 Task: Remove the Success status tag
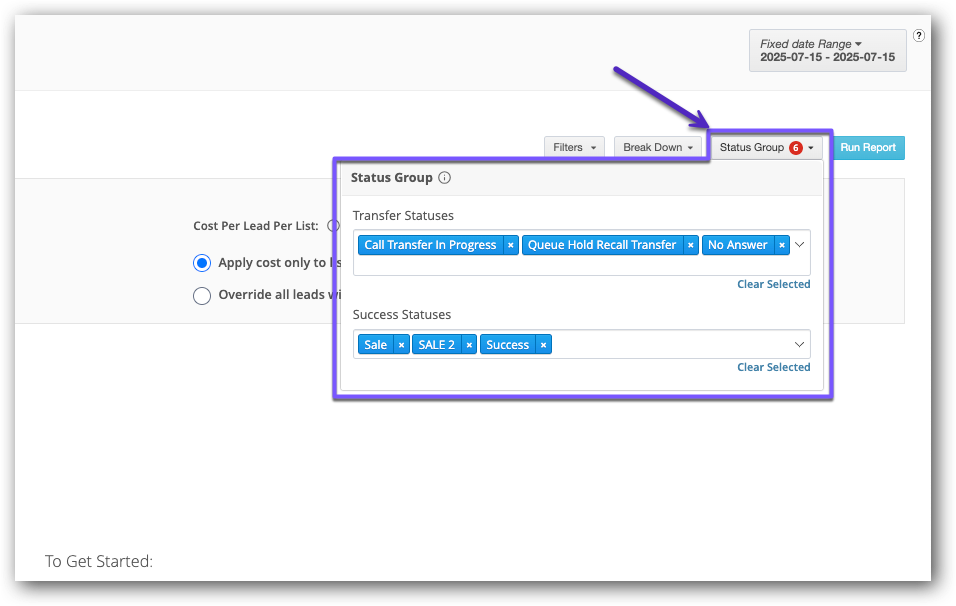pos(543,345)
